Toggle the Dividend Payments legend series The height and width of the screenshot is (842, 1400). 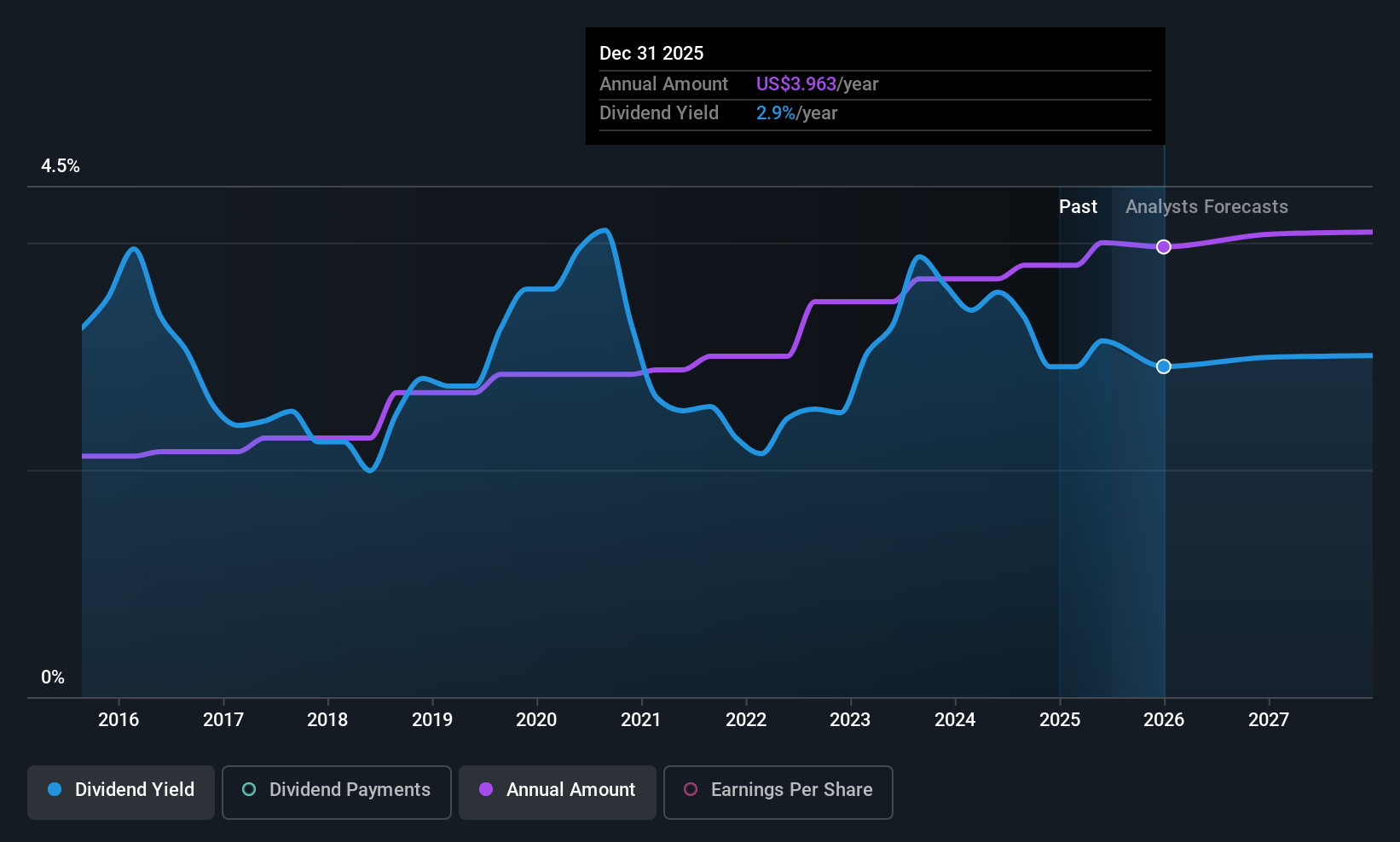(x=337, y=792)
